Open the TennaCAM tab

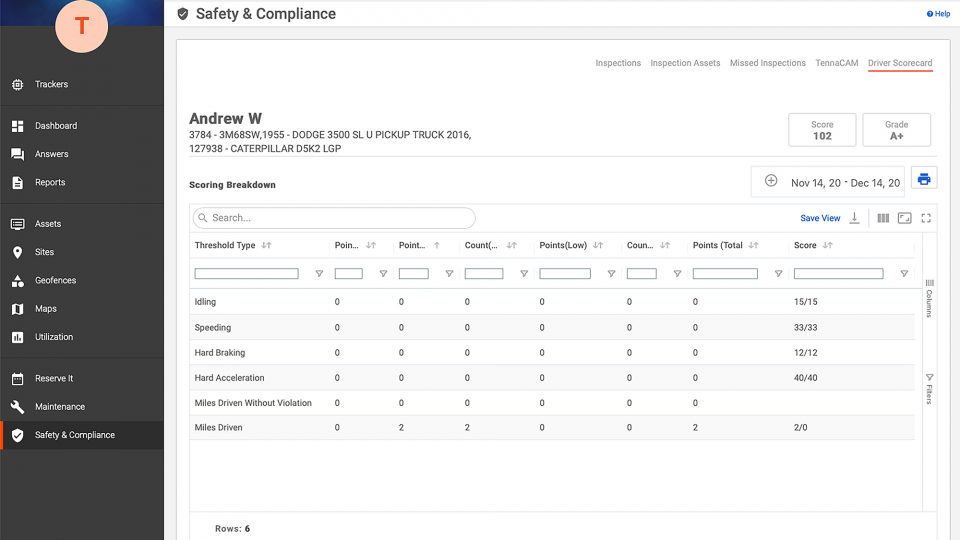(836, 63)
